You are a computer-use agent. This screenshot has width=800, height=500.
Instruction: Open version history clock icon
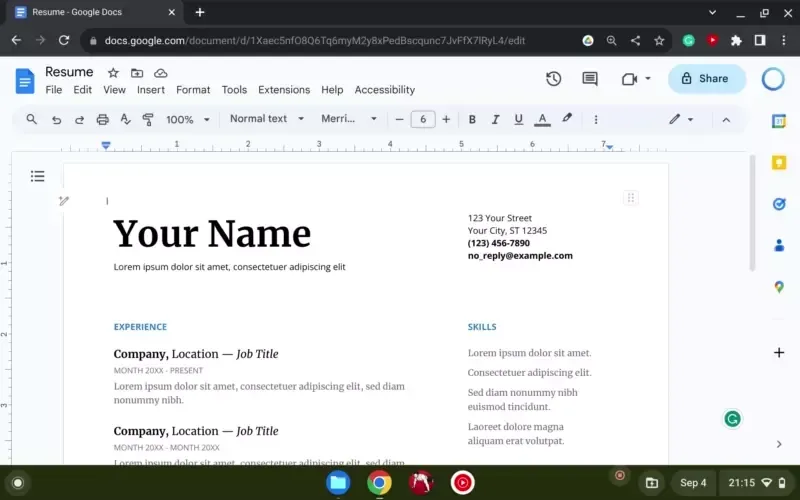point(554,79)
